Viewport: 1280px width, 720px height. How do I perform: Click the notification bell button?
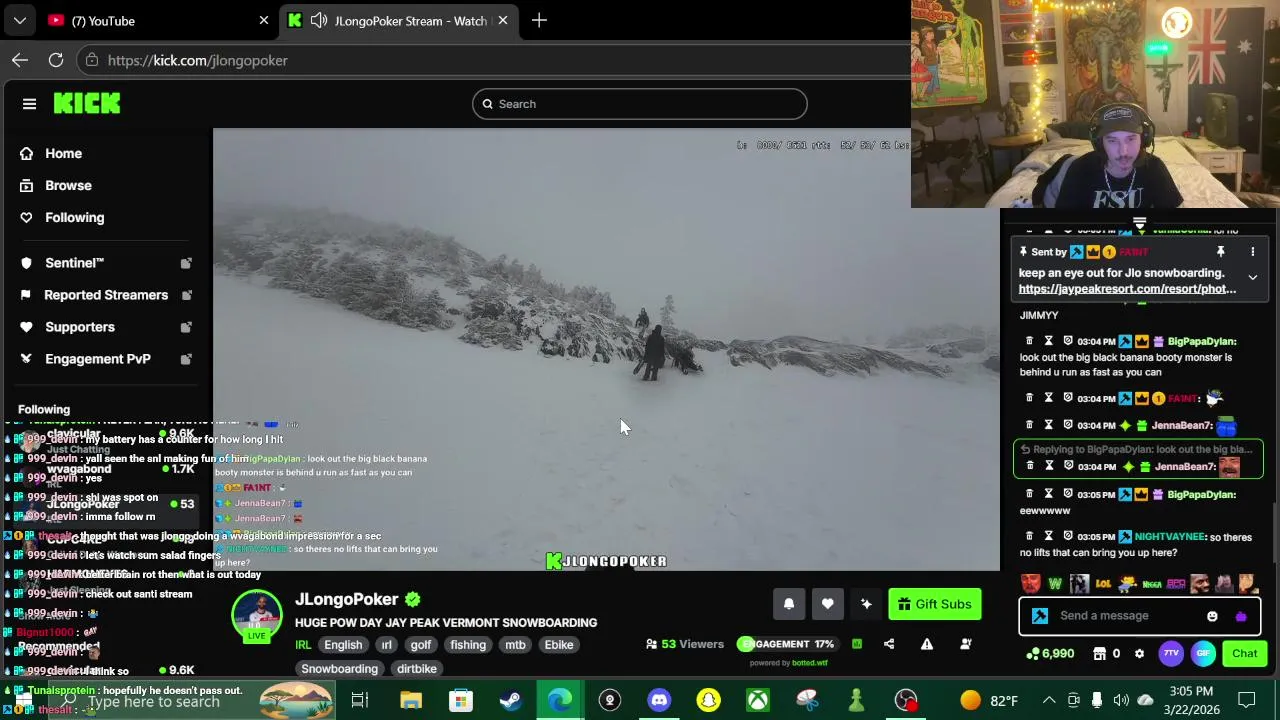pos(789,604)
